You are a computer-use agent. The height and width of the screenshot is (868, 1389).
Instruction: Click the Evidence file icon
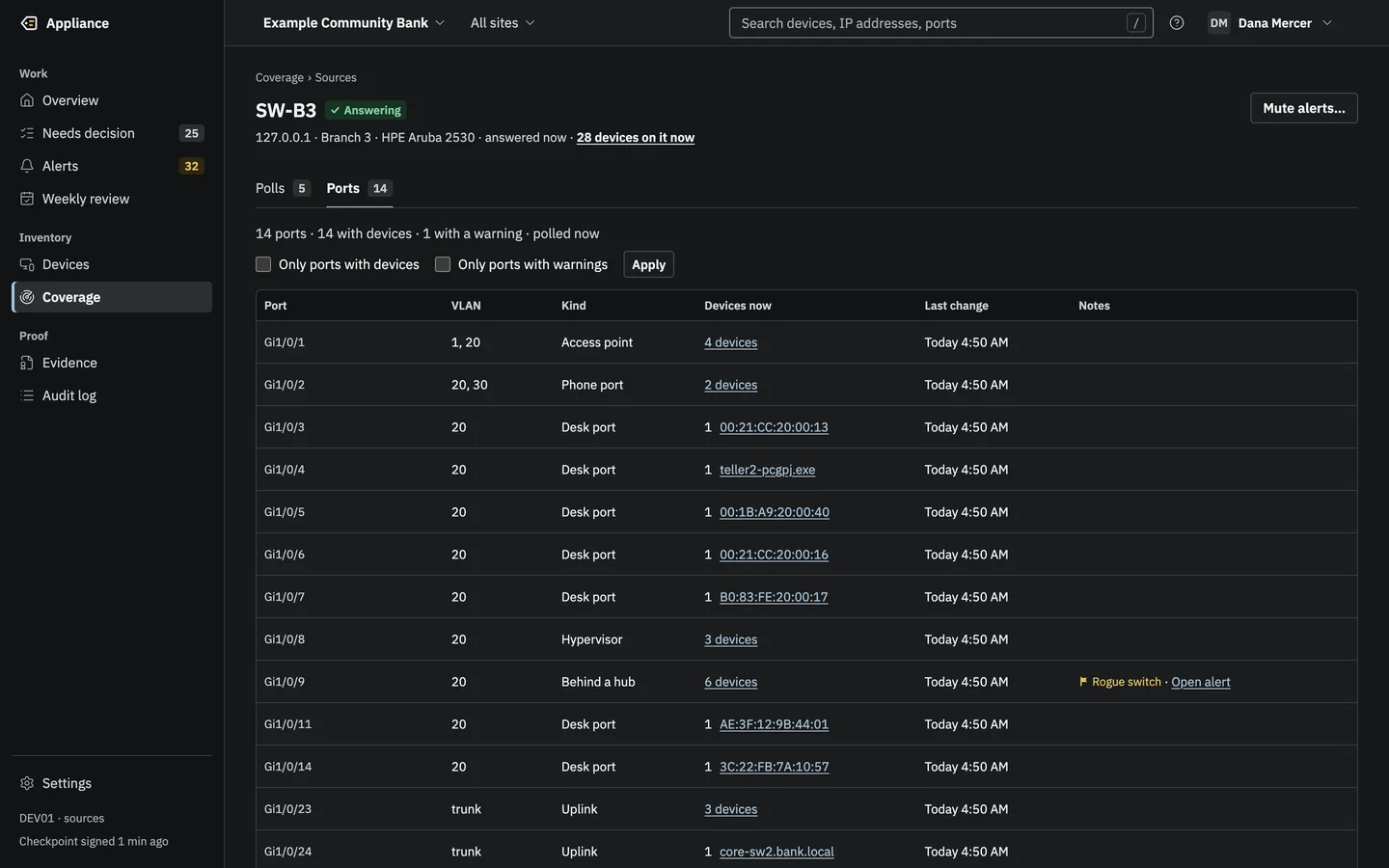tap(27, 363)
